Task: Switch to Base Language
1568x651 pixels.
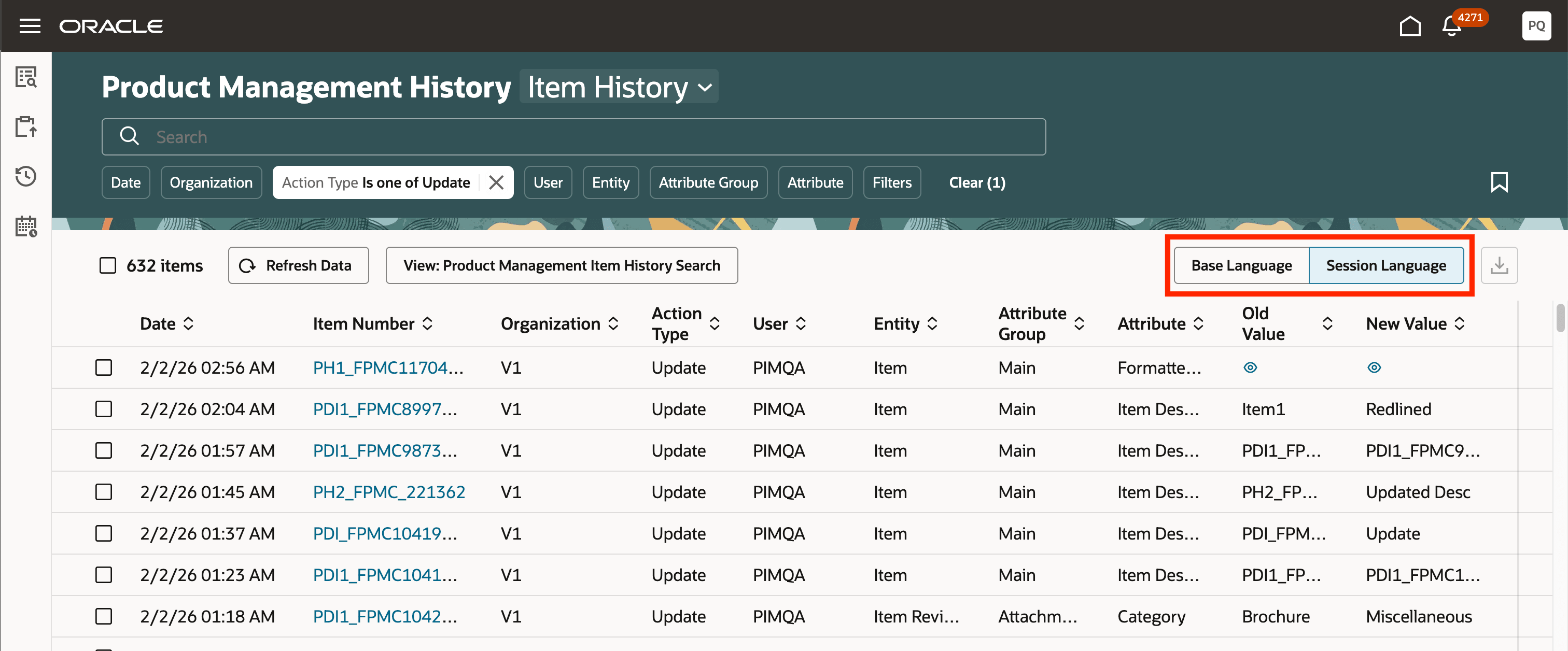Action: point(1241,265)
